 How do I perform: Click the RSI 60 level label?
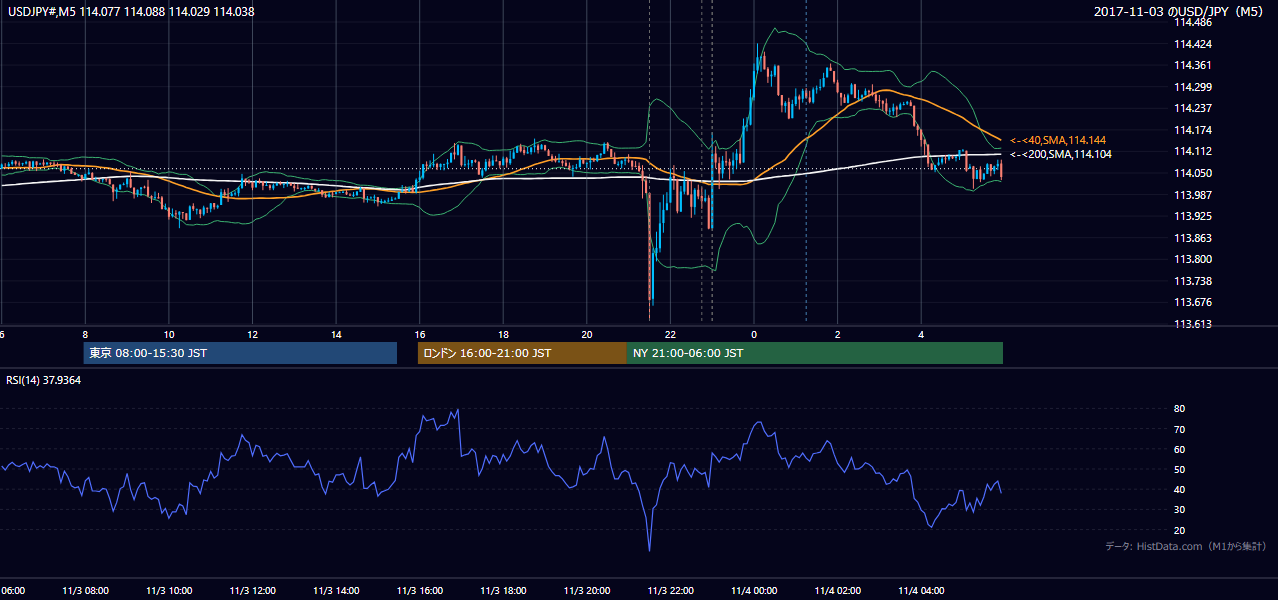coord(1180,449)
